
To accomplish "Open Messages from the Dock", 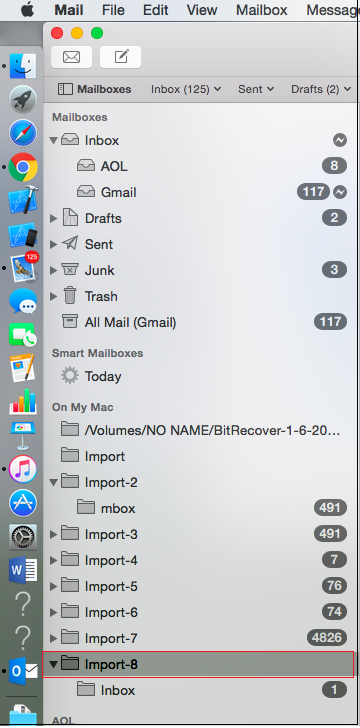I will coord(23,301).
